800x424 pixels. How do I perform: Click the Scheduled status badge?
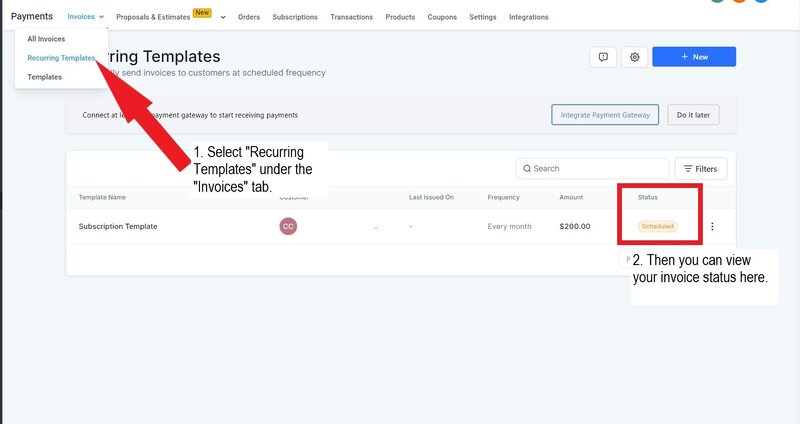click(x=658, y=226)
